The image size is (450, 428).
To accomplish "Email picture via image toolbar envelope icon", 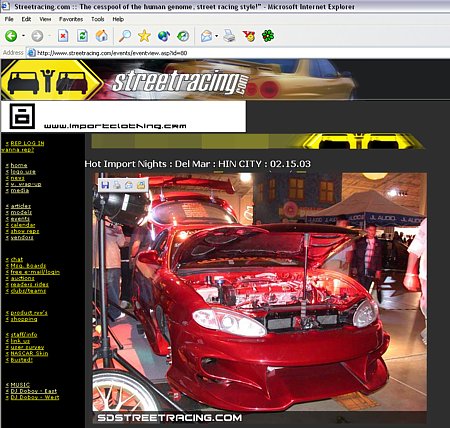I will pyautogui.click(x=129, y=185).
